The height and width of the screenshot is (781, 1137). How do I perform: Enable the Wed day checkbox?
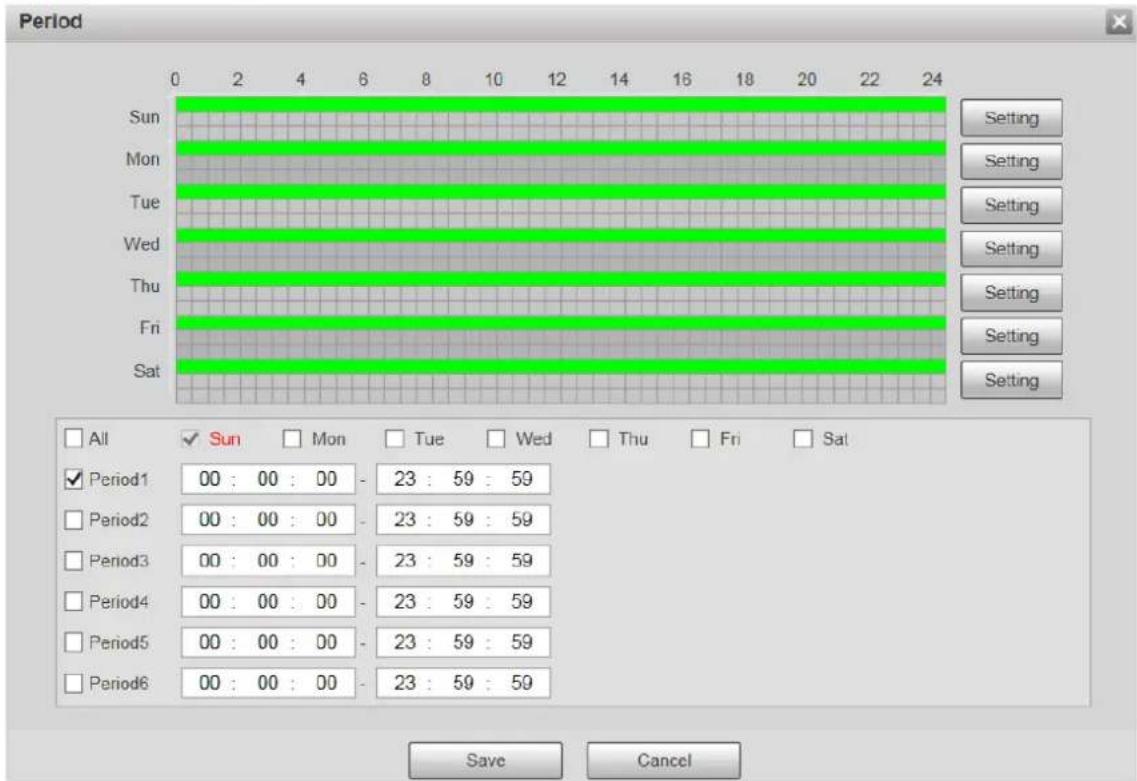click(496, 439)
